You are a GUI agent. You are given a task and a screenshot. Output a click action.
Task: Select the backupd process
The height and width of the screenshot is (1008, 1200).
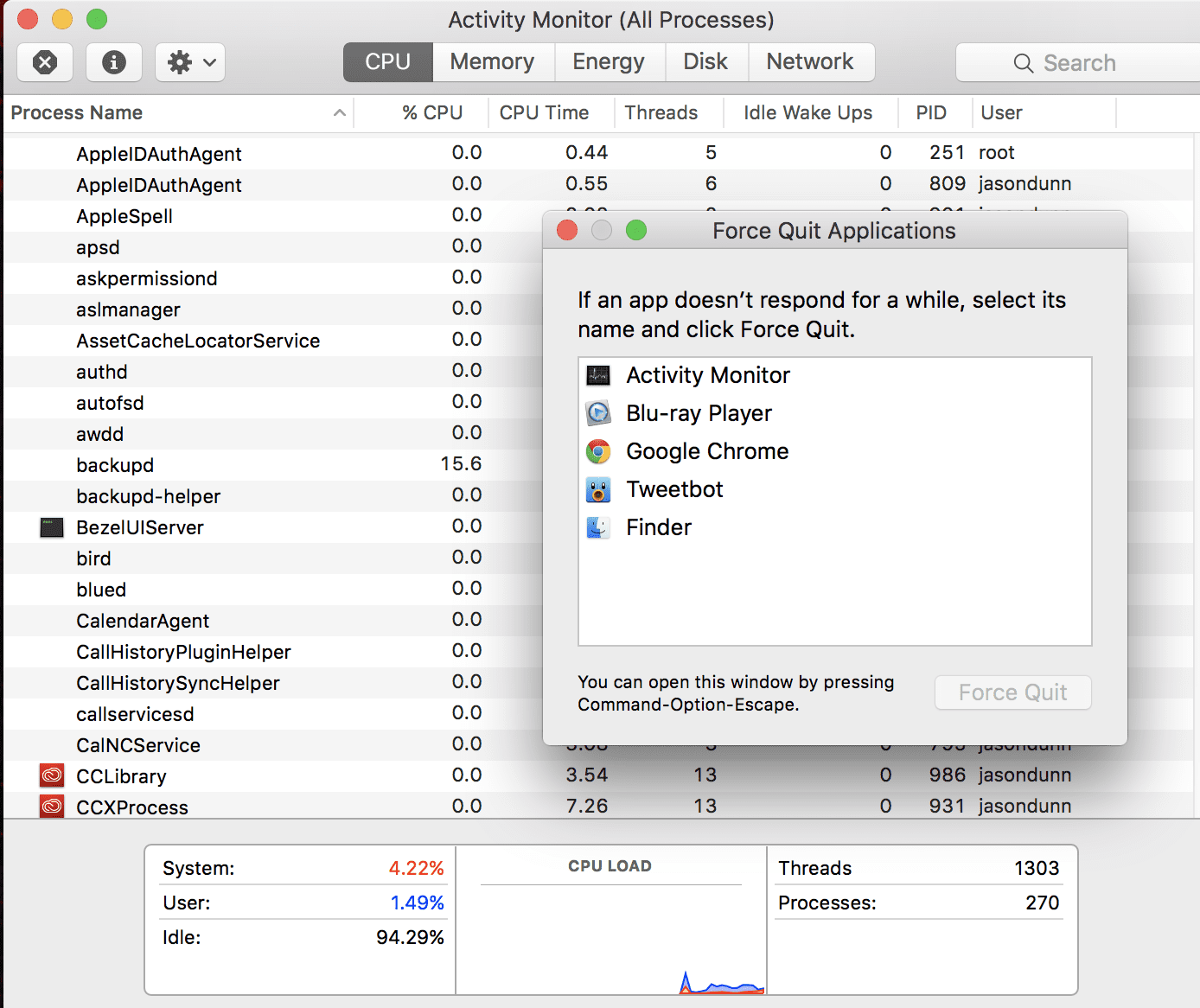coord(115,465)
